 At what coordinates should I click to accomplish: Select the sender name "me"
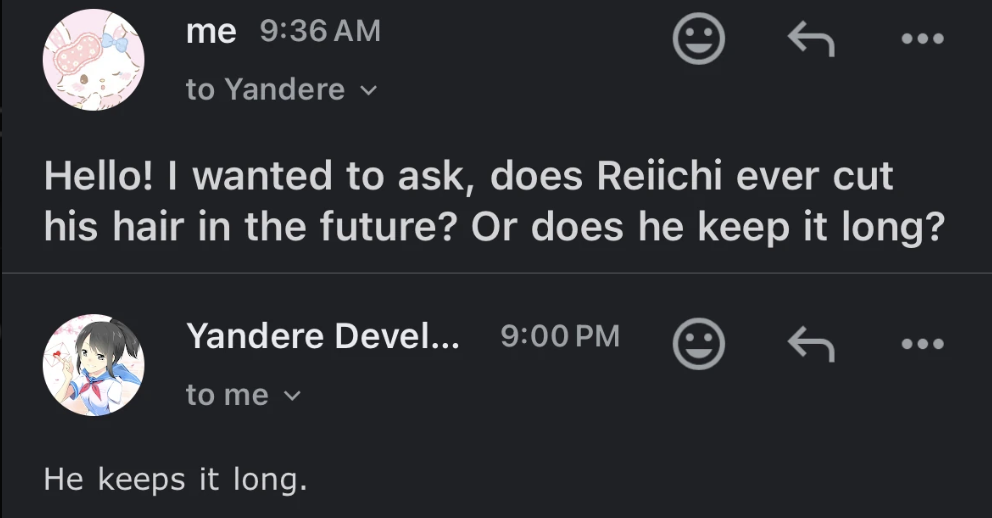(x=211, y=32)
